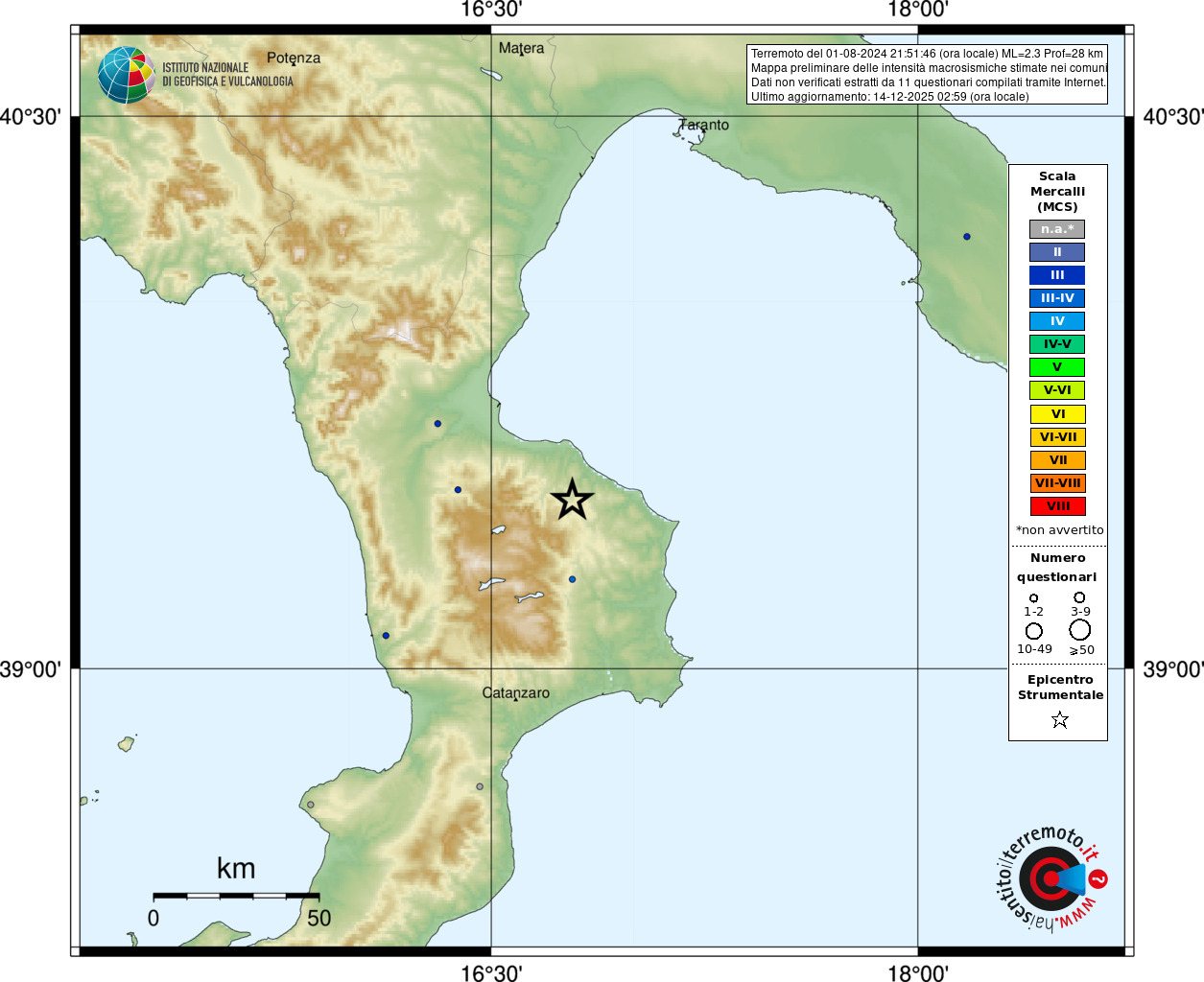The height and width of the screenshot is (982, 1204).
Task: Click the legend's Epicentro Strumentale star
Action: coord(1059,719)
